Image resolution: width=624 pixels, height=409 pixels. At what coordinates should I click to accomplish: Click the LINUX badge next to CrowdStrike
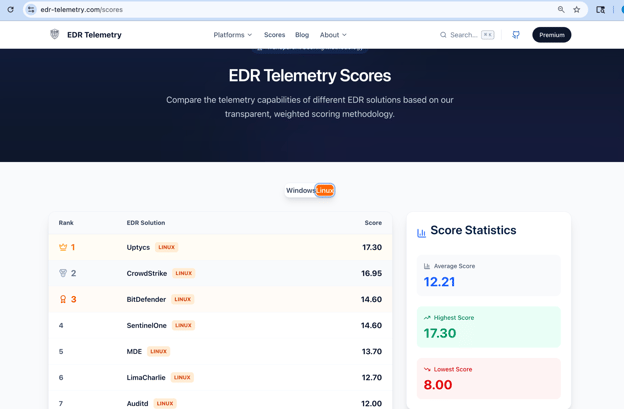[183, 273]
